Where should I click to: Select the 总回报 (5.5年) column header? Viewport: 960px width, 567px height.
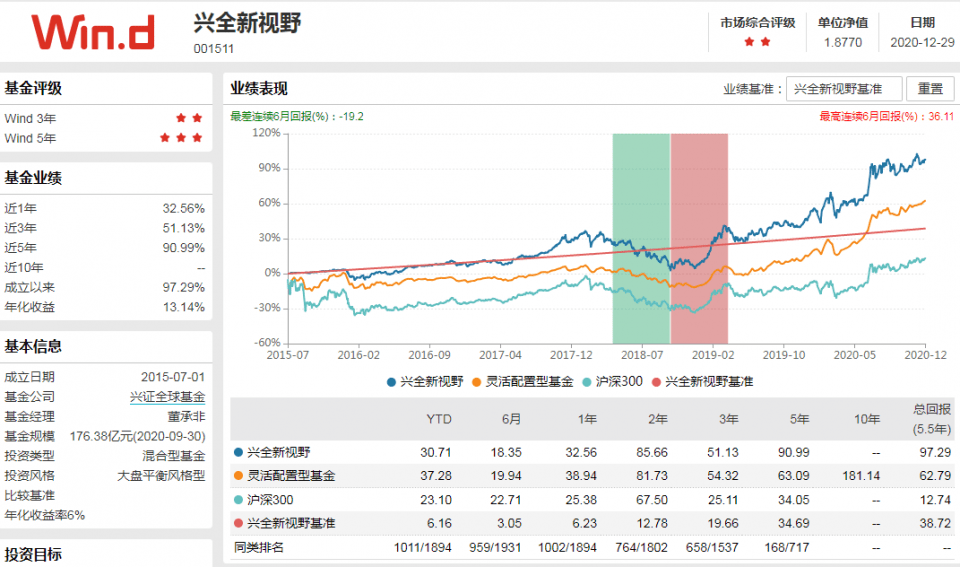pyautogui.click(x=932, y=419)
